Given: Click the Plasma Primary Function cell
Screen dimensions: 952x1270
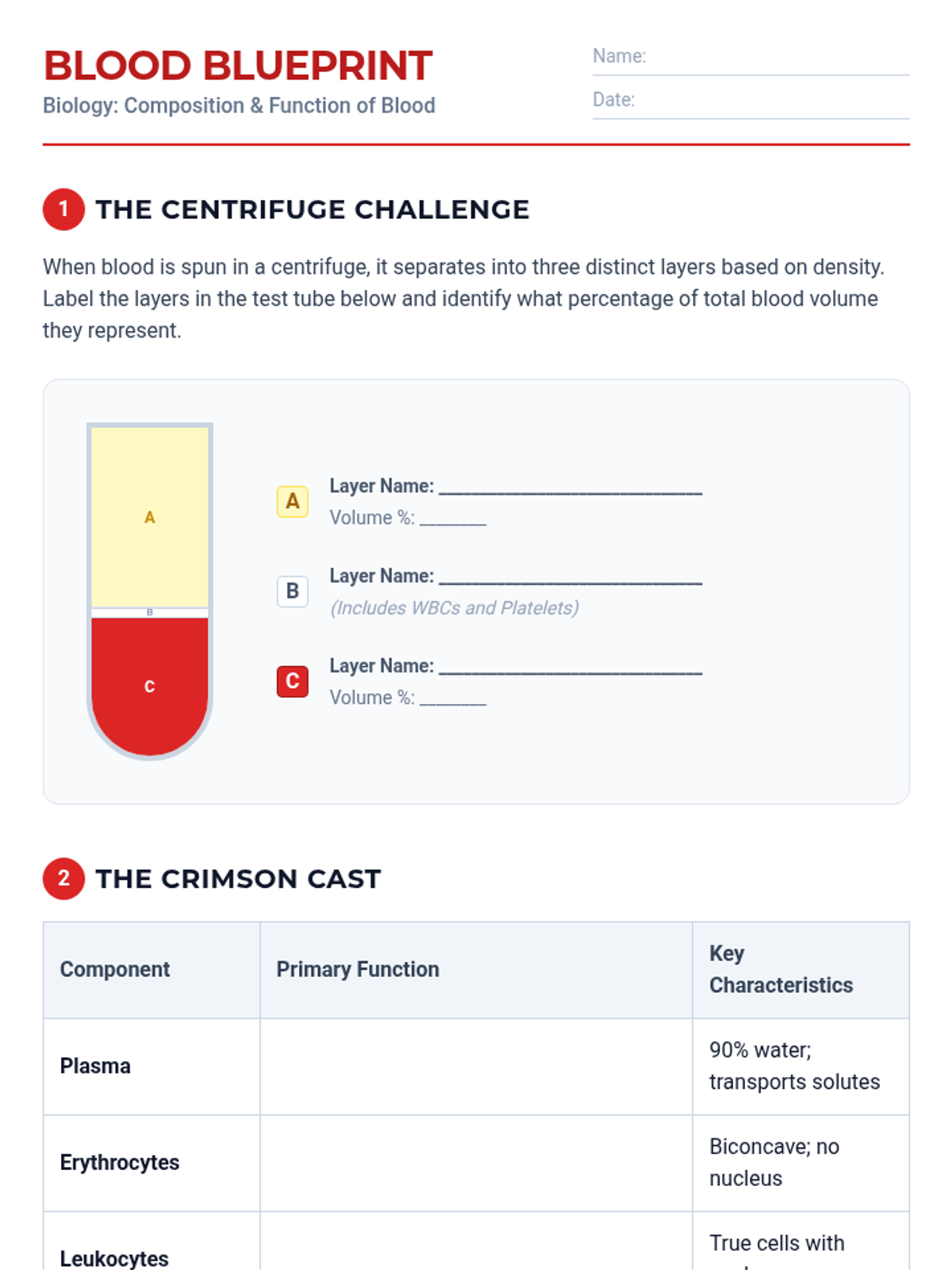Looking at the screenshot, I should tap(476, 1066).
